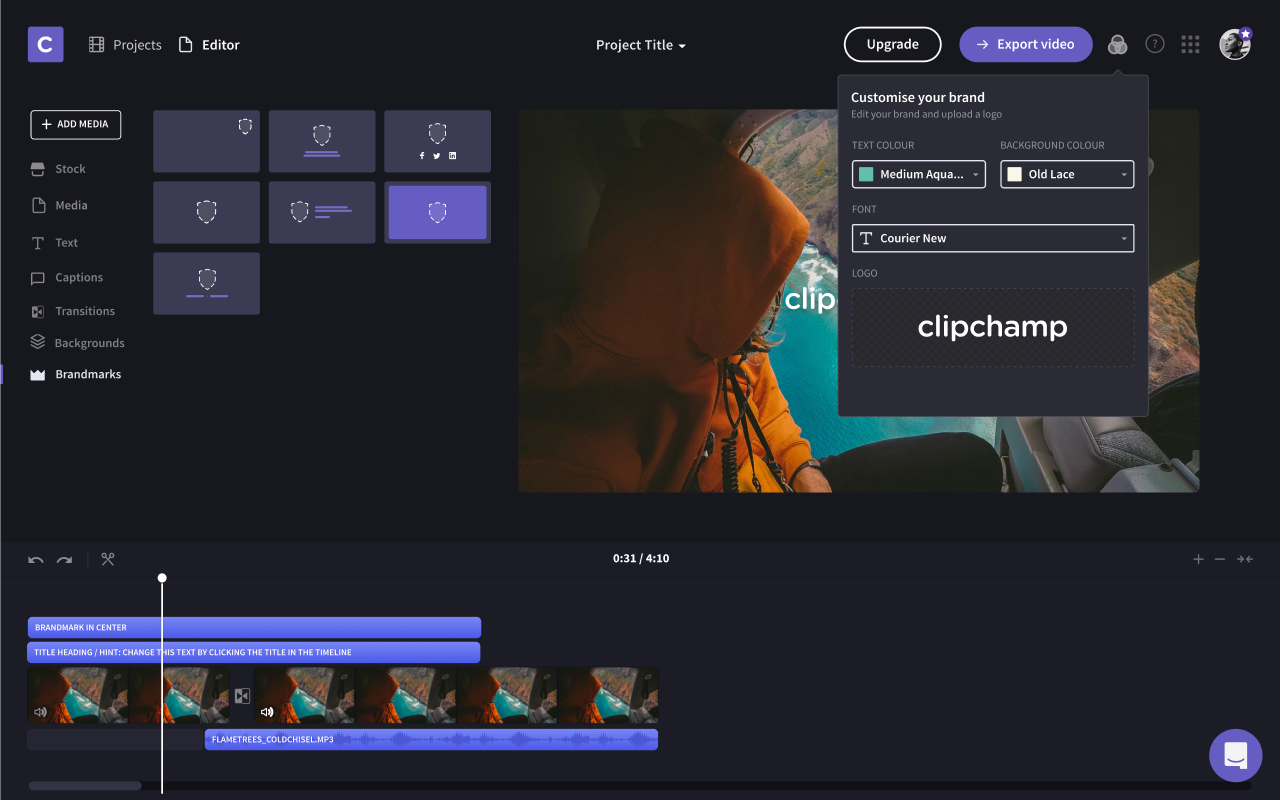Screen dimensions: 1281x800
Task: Open the Text Colour Medium Aqua dropdown
Action: pyautogui.click(x=919, y=174)
